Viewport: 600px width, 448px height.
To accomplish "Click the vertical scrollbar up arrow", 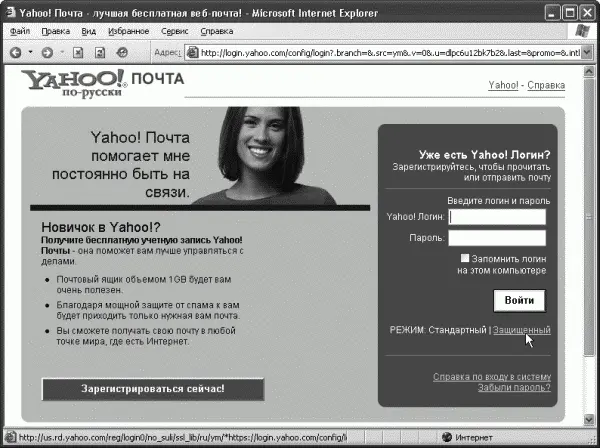I will coord(589,72).
